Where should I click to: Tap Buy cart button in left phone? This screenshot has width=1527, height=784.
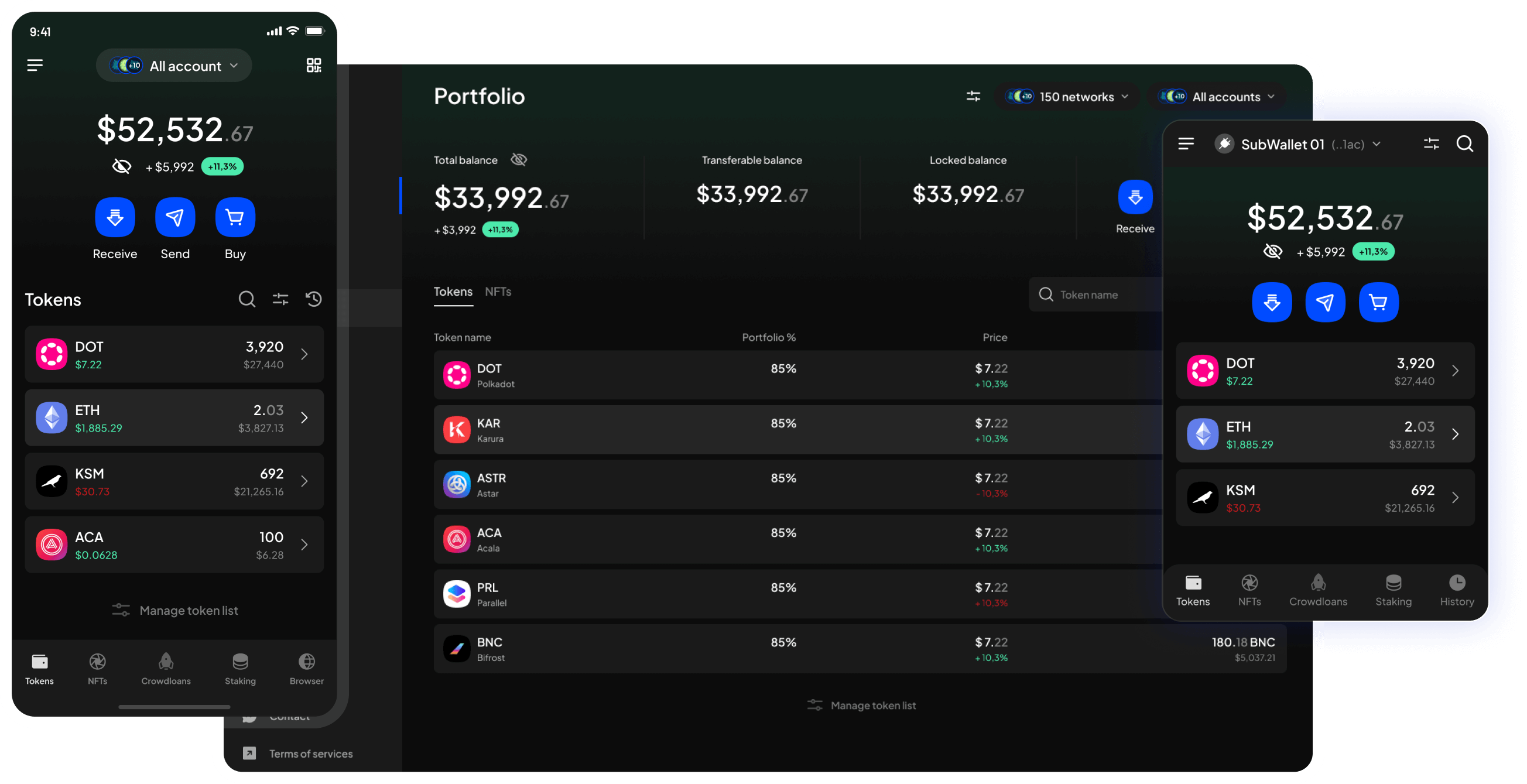[x=235, y=217]
